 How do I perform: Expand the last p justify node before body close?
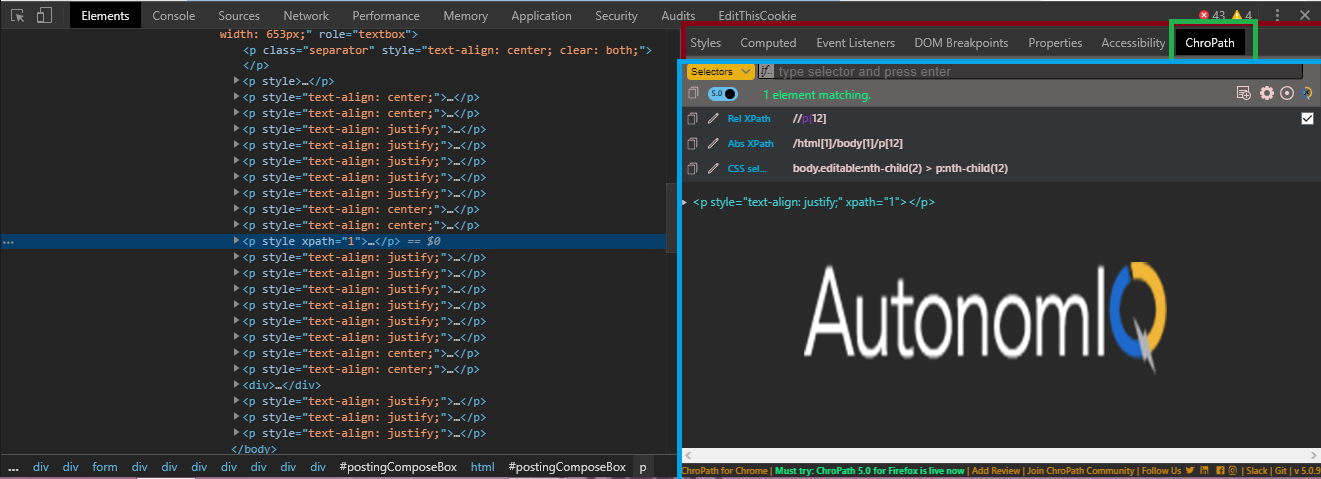[237, 433]
